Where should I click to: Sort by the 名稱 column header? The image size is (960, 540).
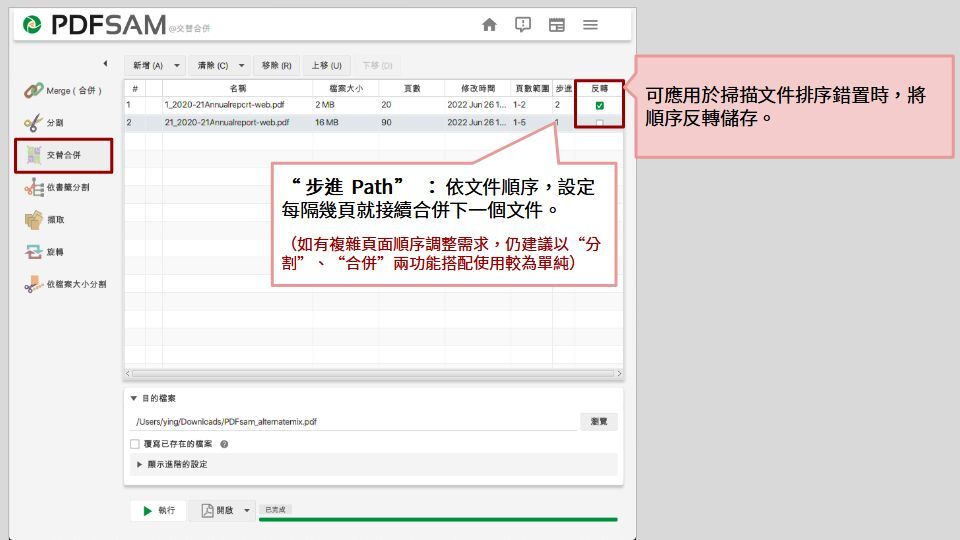[238, 88]
